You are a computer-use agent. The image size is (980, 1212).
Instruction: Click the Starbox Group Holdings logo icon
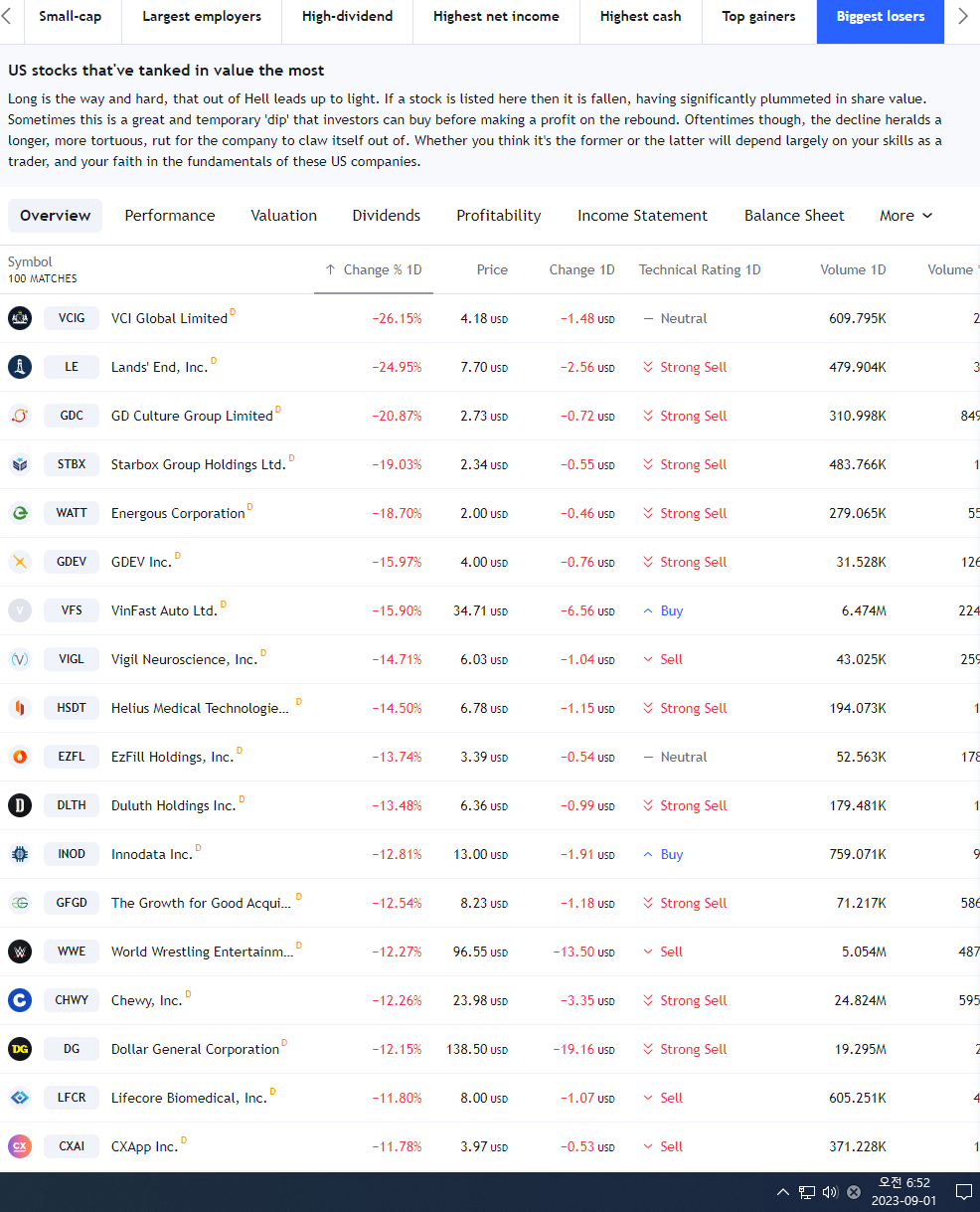coord(20,464)
